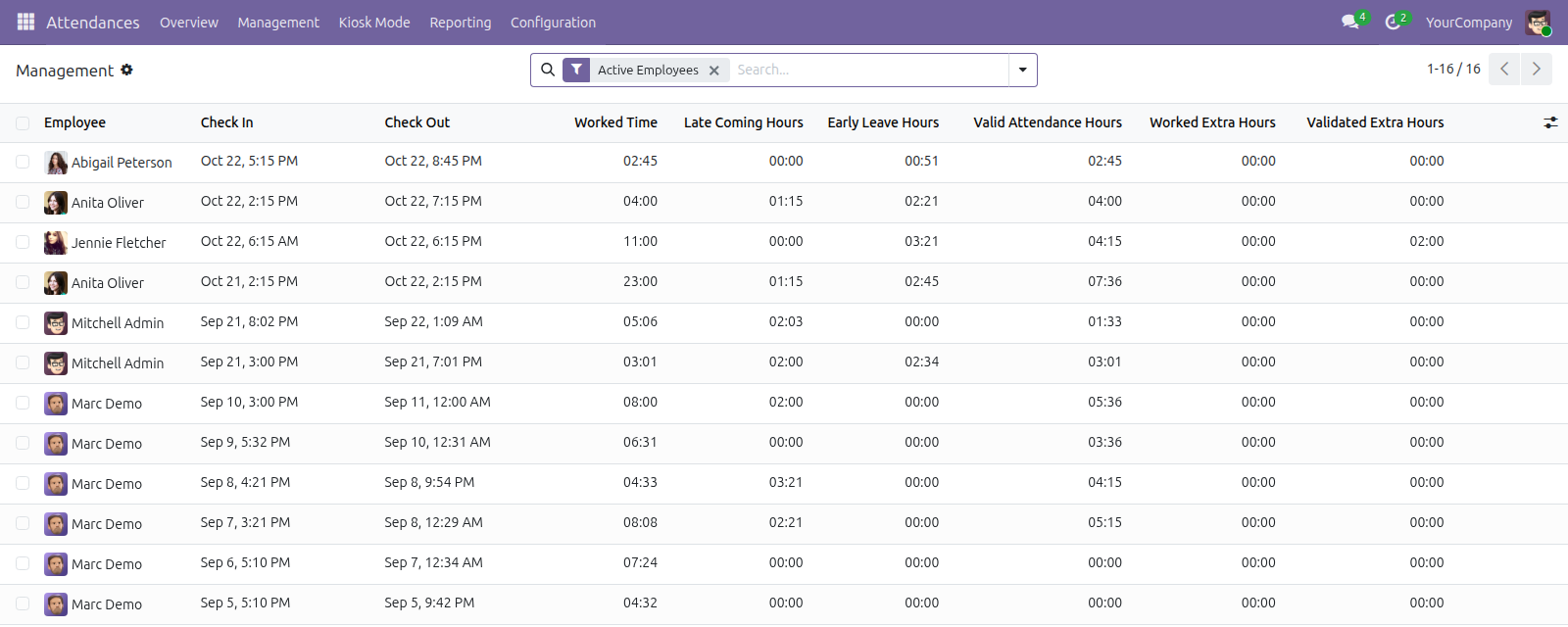This screenshot has height=627, width=1568.
Task: Sort by Worked Time column
Action: click(615, 122)
